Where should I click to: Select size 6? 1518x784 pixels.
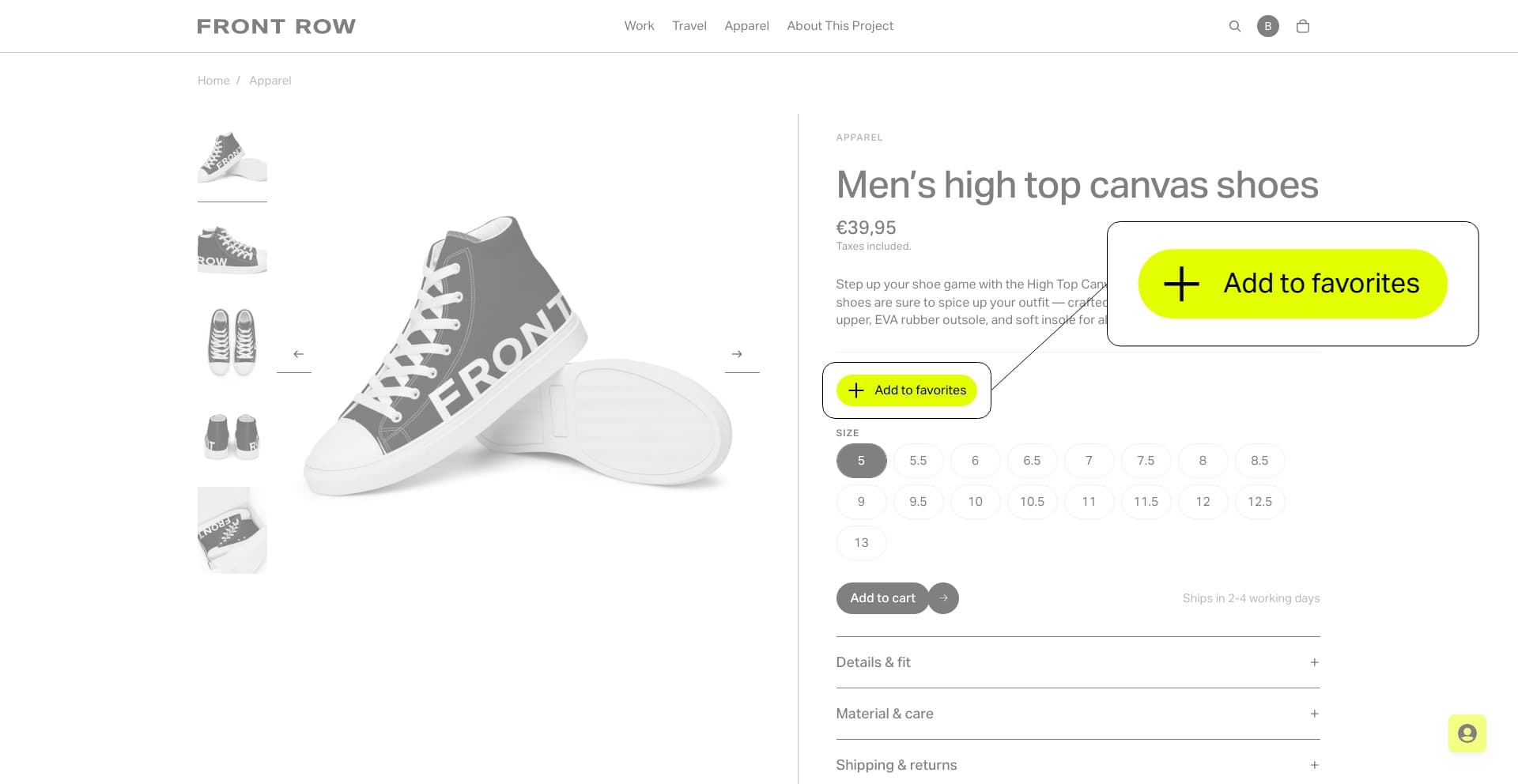pos(975,461)
